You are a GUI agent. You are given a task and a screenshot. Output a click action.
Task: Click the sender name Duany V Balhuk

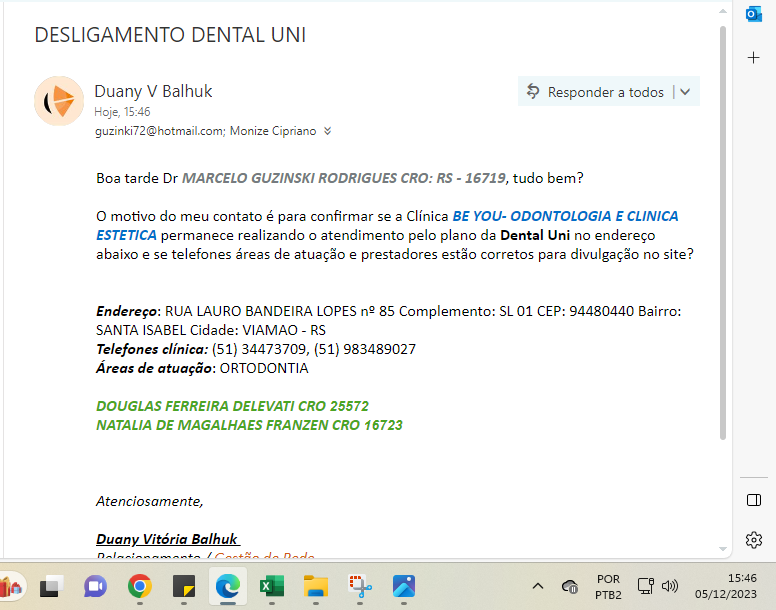tap(153, 91)
